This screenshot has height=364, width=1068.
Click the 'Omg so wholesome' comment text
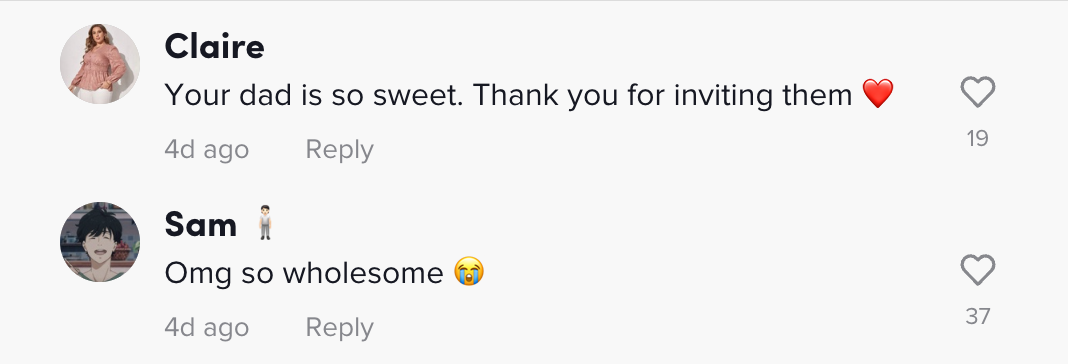[304, 273]
